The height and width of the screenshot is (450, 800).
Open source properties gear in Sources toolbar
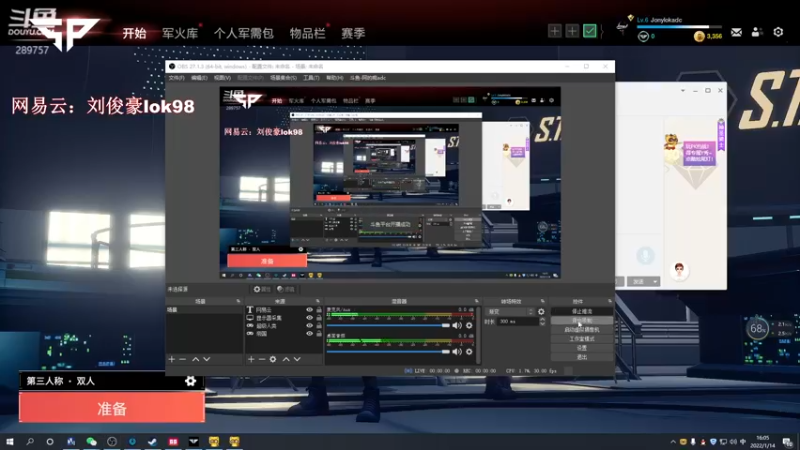pyautogui.click(x=273, y=359)
